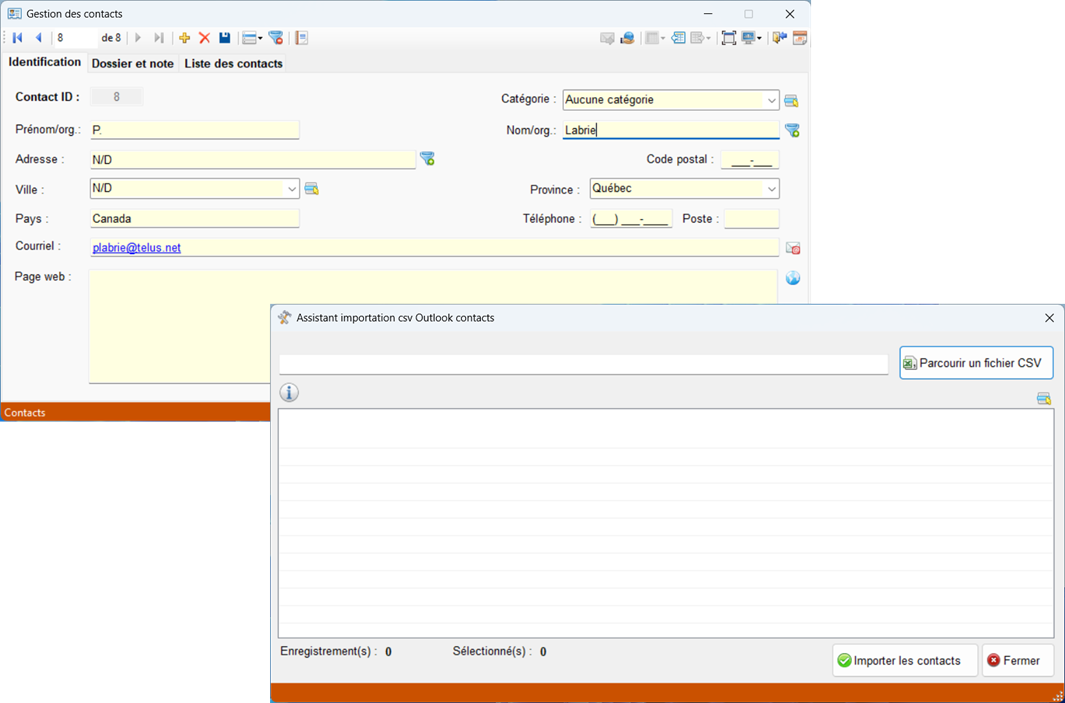Delete the contact with the red X icon
This screenshot has width=1065, height=703.
pyautogui.click(x=204, y=38)
